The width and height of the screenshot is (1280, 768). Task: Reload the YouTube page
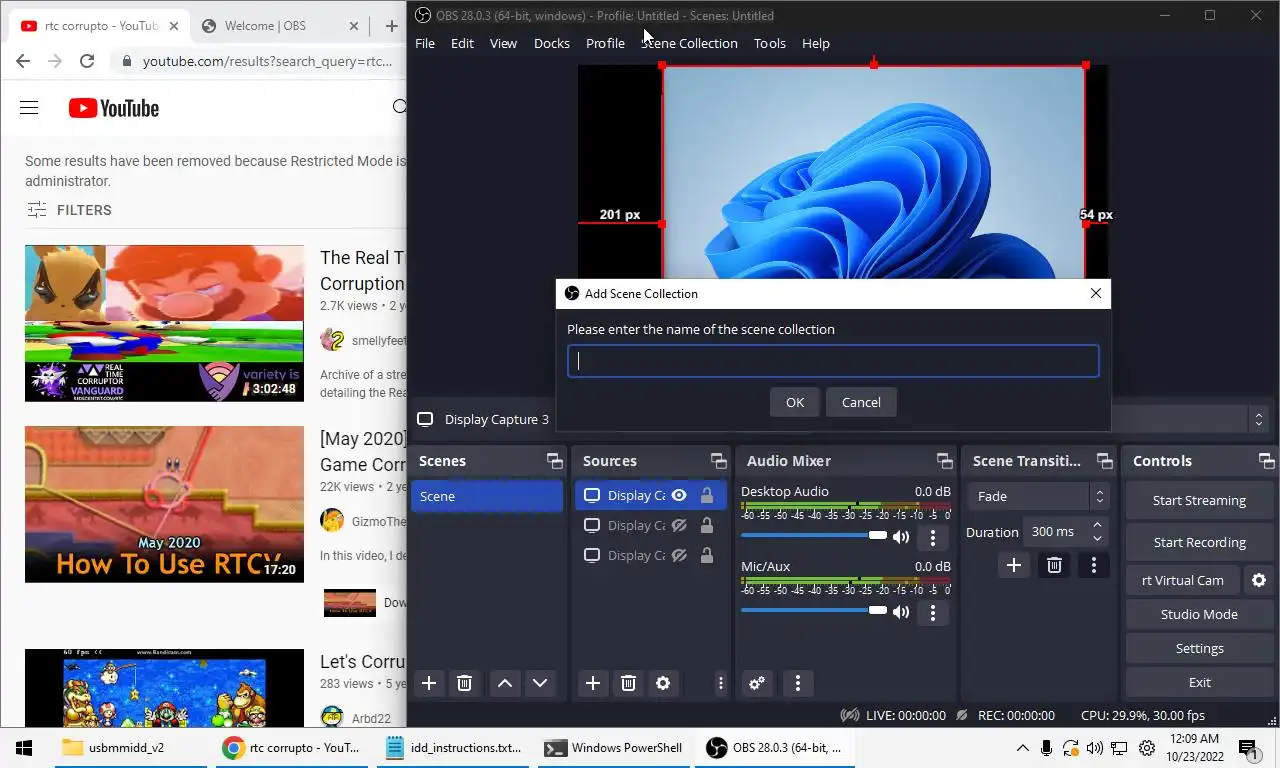click(87, 61)
